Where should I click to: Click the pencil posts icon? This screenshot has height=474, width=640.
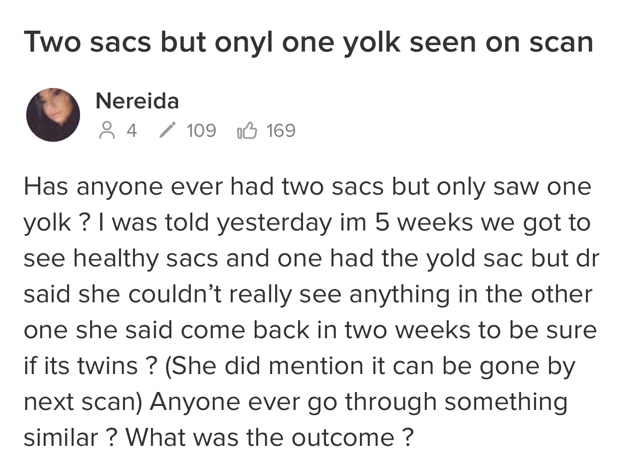167,130
